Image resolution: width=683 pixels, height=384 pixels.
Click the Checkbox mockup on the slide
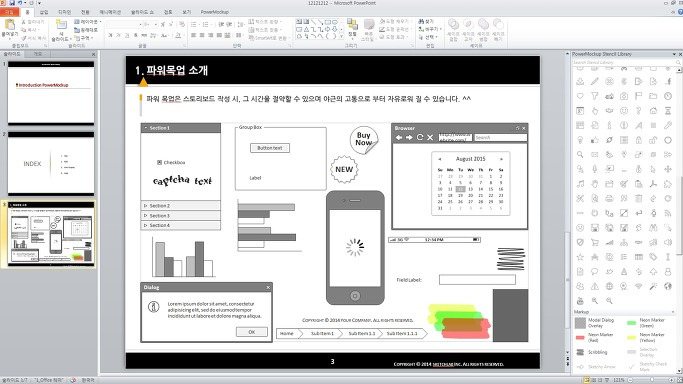[171, 162]
